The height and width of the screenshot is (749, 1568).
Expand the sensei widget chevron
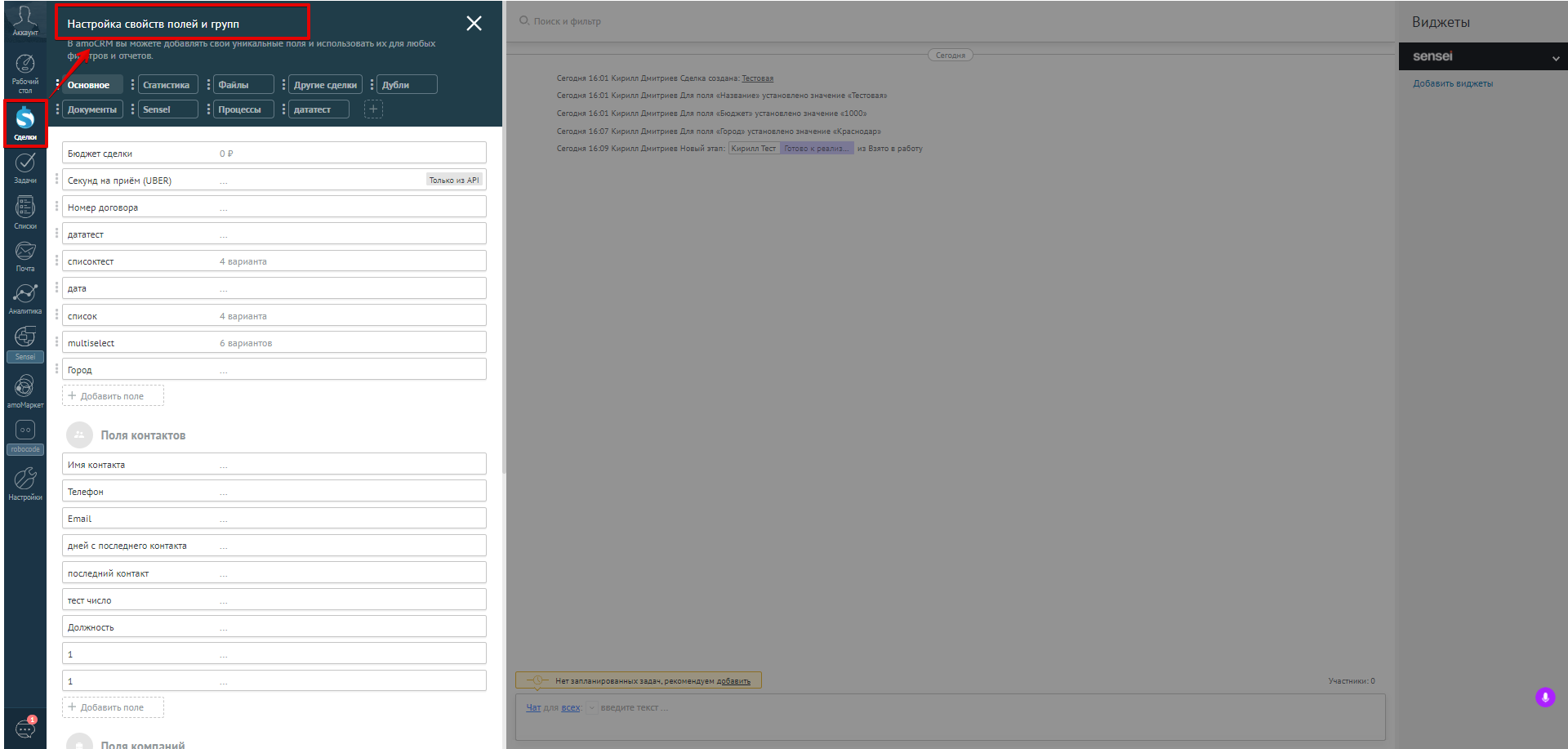click(1556, 58)
